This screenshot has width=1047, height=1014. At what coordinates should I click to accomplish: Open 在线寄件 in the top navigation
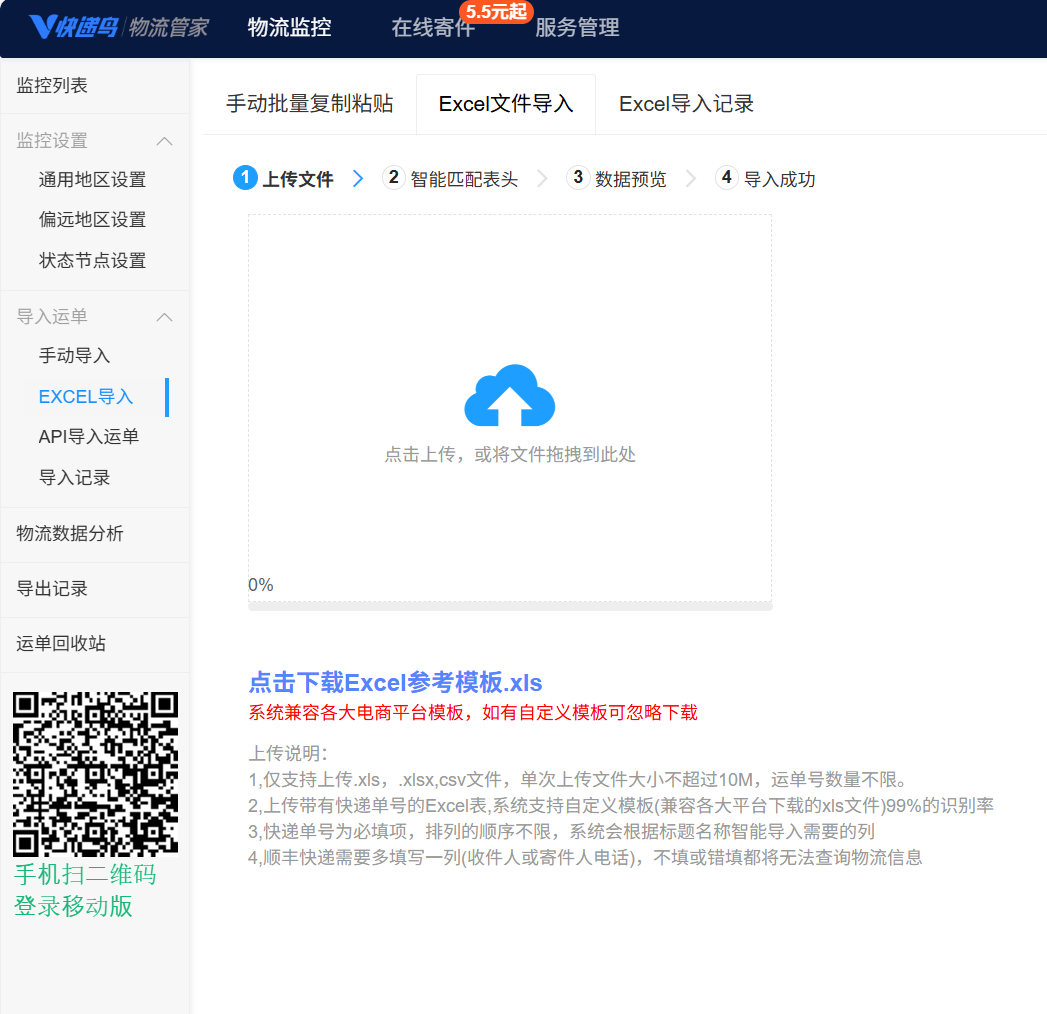432,28
